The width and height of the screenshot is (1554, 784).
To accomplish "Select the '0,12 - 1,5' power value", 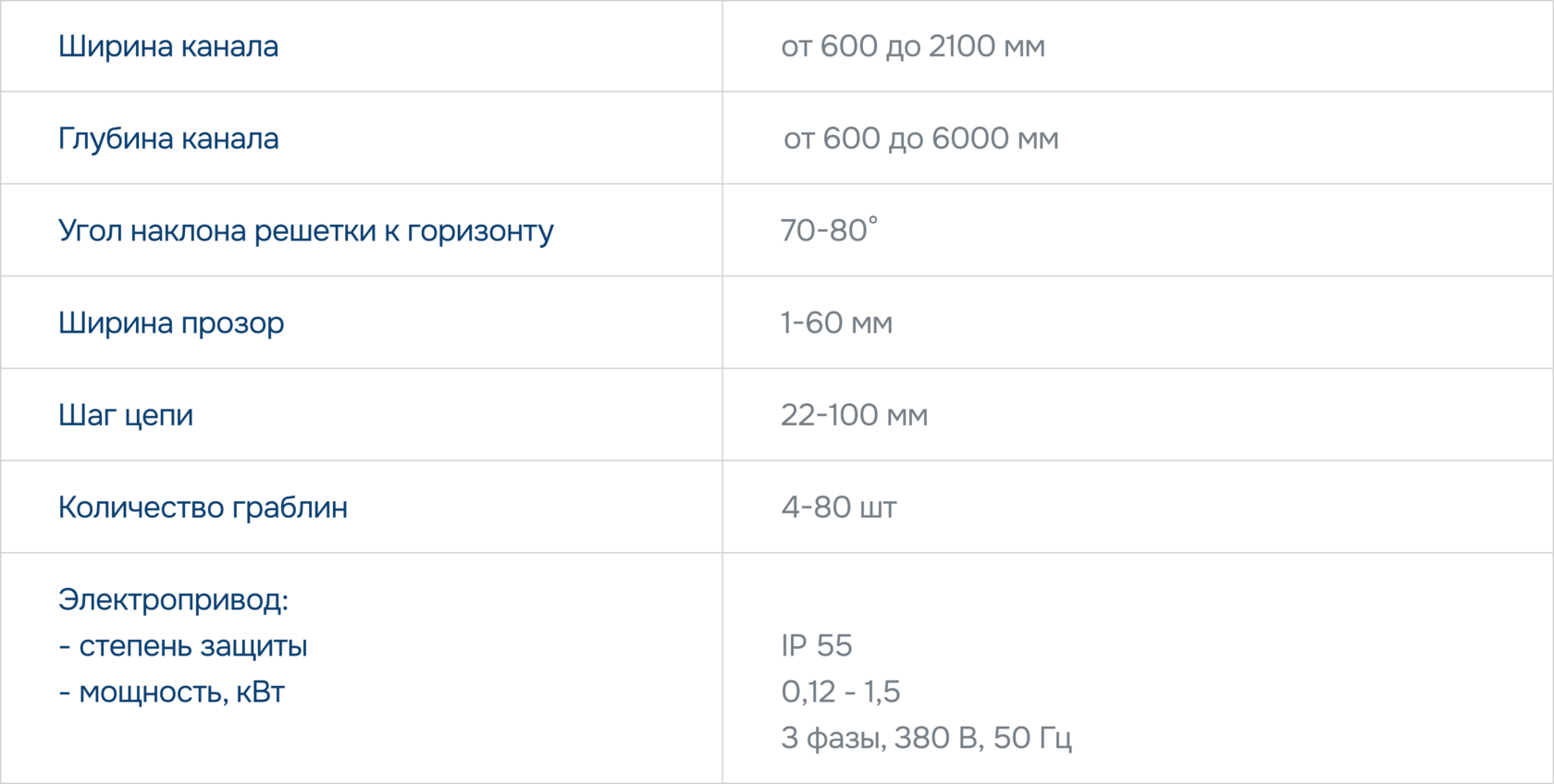I will coord(840,692).
